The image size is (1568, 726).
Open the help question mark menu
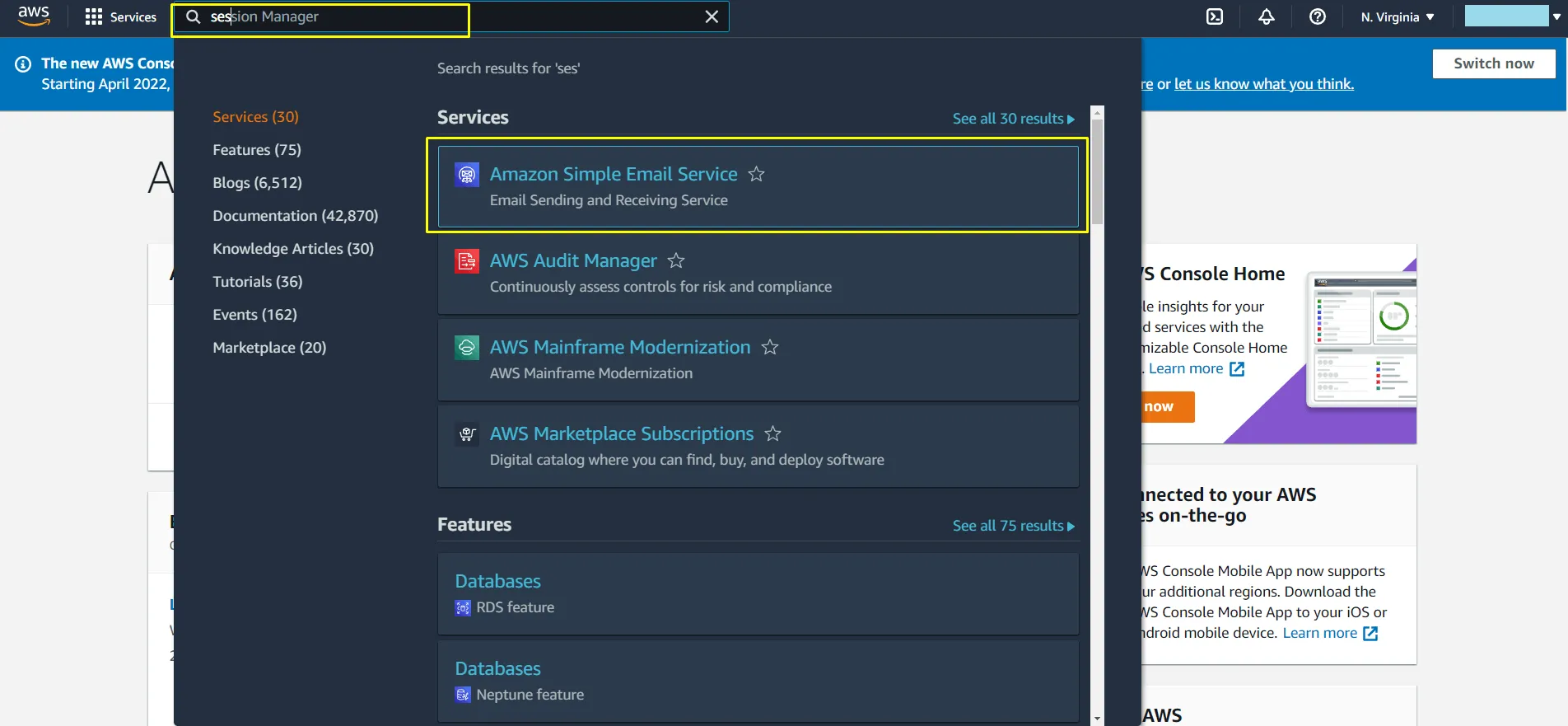click(1318, 16)
